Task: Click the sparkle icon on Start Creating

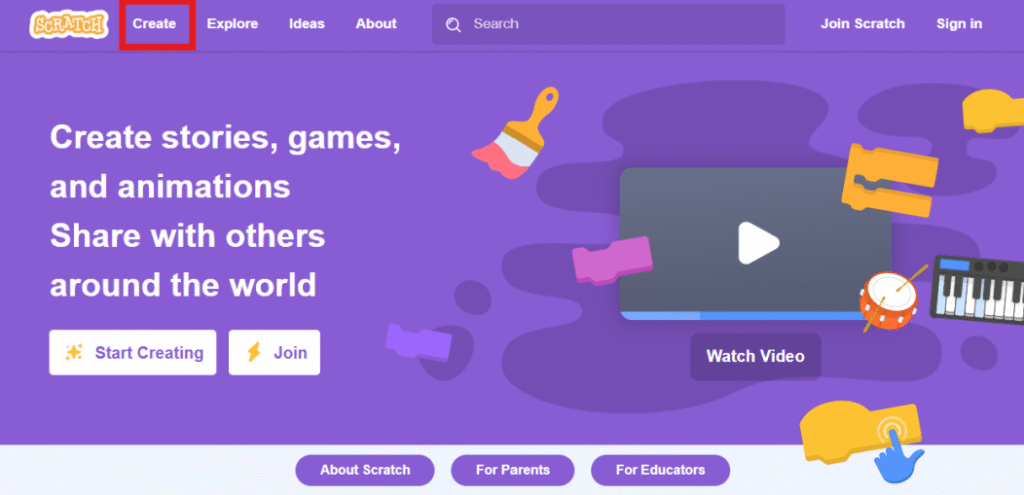Action: coord(74,353)
